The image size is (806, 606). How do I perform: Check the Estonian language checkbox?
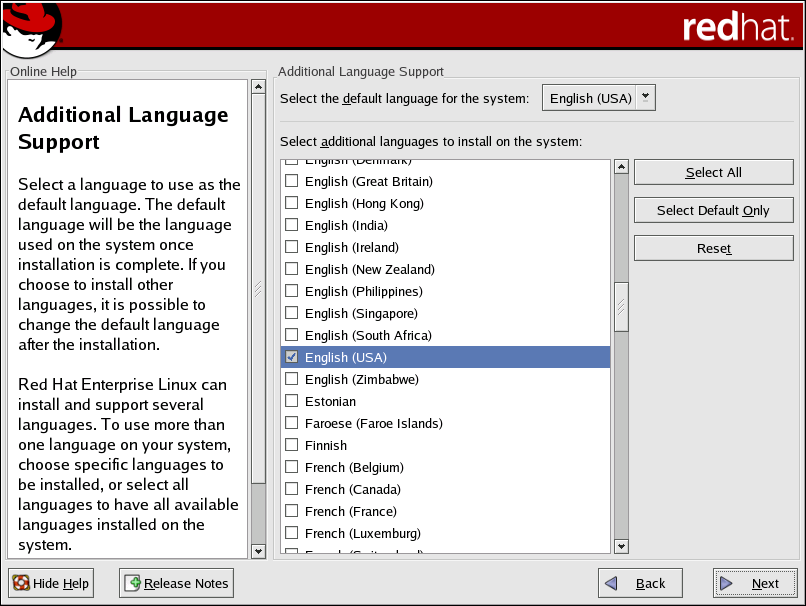click(292, 401)
